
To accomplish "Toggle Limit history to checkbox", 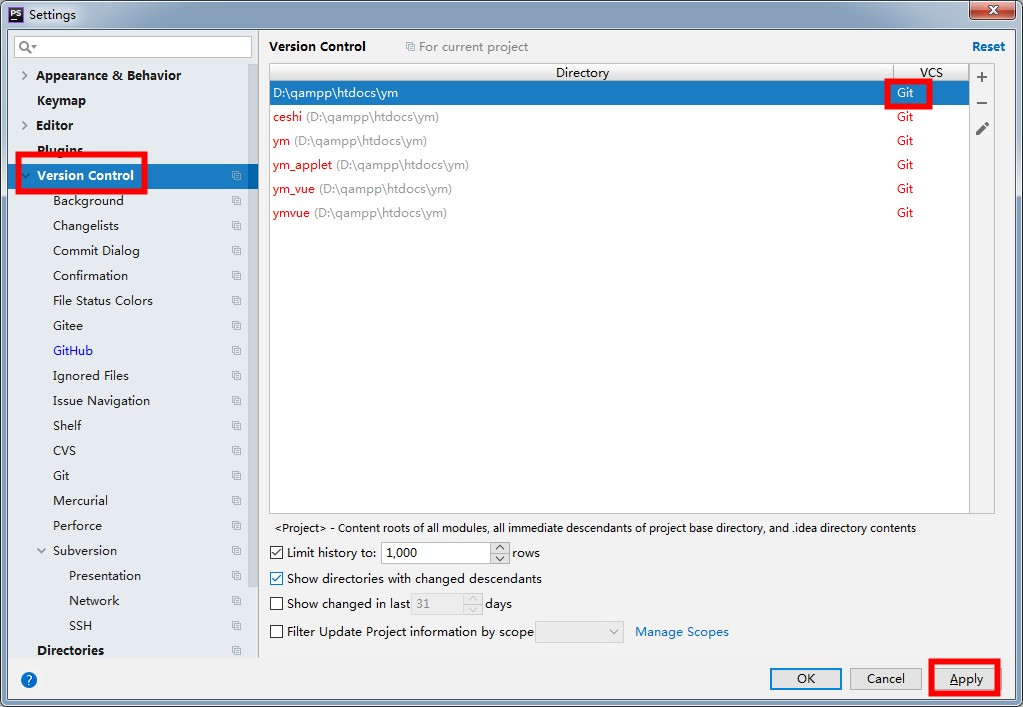I will point(277,553).
